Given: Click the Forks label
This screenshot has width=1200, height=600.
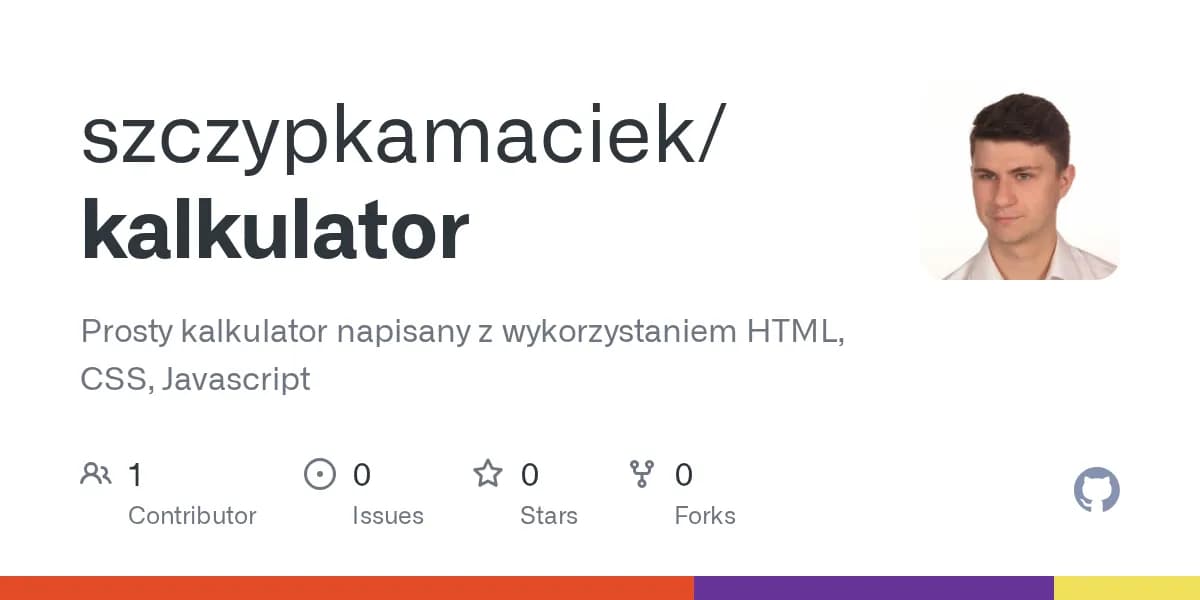Looking at the screenshot, I should point(705,516).
